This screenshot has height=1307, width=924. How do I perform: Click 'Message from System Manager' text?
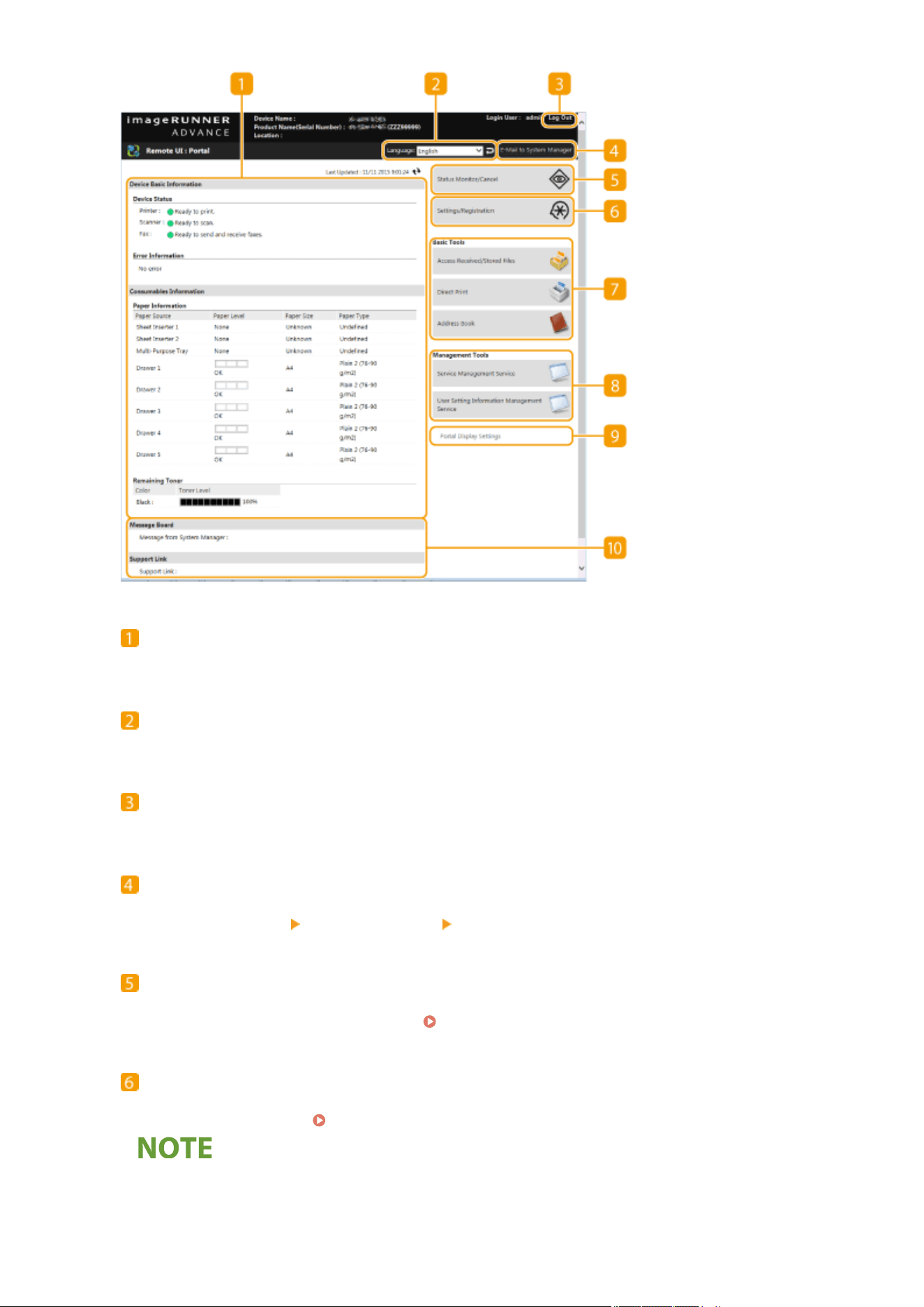184,538
